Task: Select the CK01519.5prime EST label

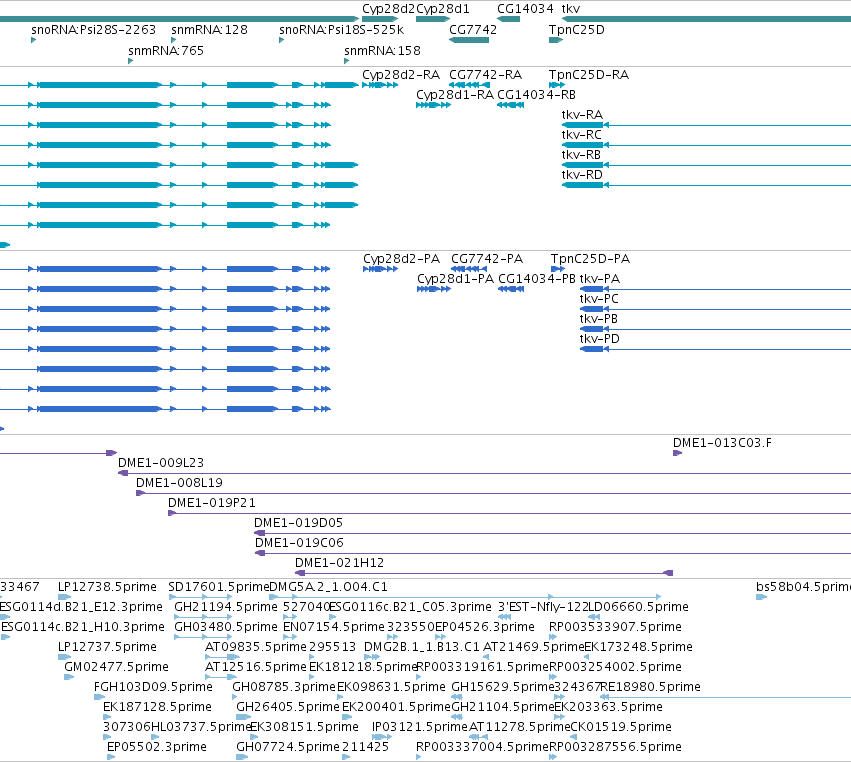Action: pos(621,728)
